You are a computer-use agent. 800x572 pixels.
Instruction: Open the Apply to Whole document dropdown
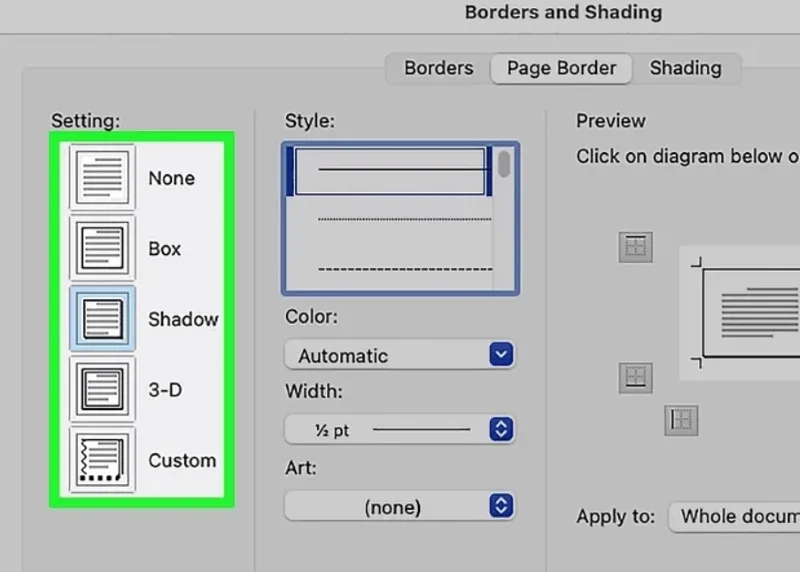pos(735,517)
